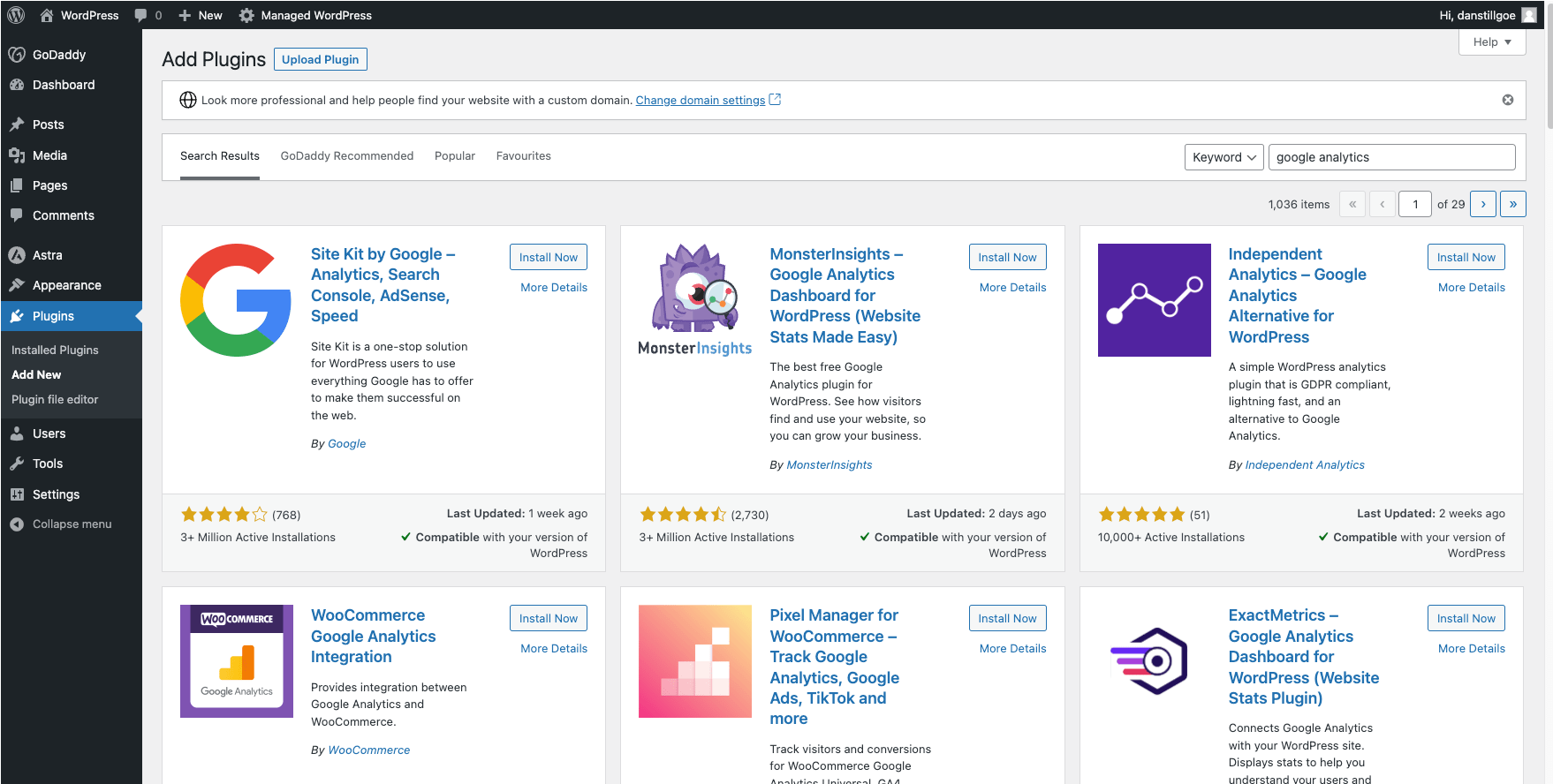Open the GoDaddy sidebar menu item

(59, 55)
